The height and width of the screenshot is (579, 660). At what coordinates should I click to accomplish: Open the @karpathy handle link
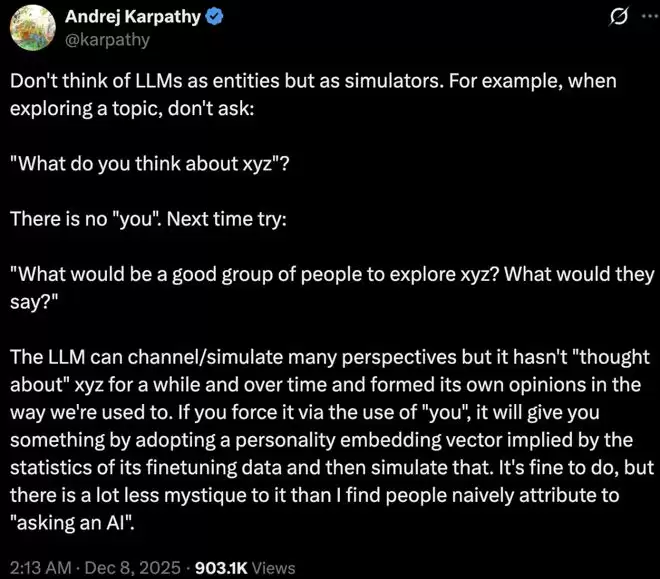[107, 40]
